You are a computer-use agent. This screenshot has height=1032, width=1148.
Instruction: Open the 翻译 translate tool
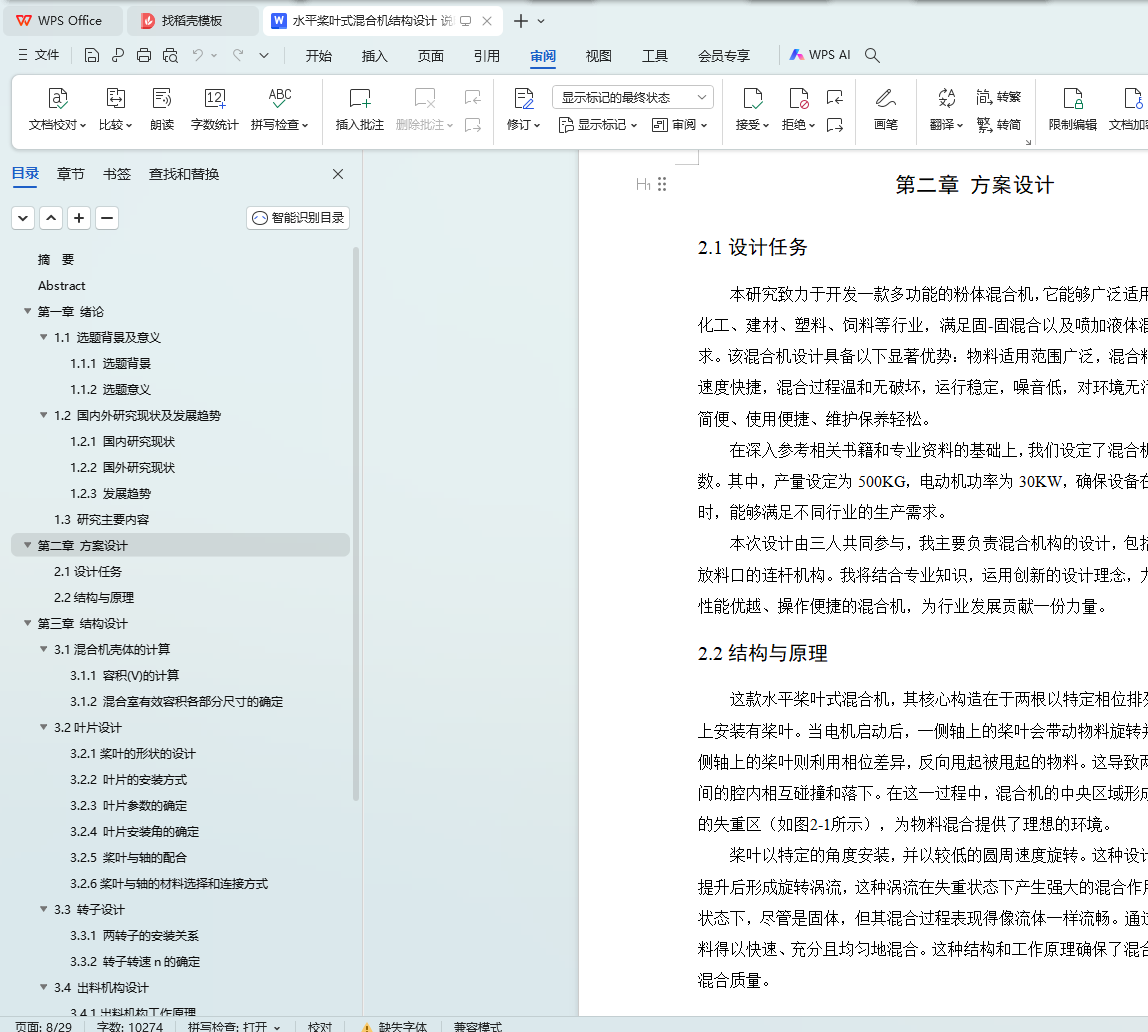coord(947,109)
